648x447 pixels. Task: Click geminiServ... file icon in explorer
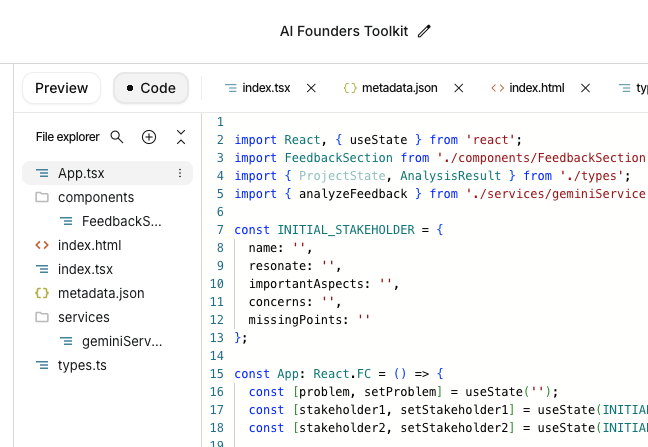pos(66,341)
